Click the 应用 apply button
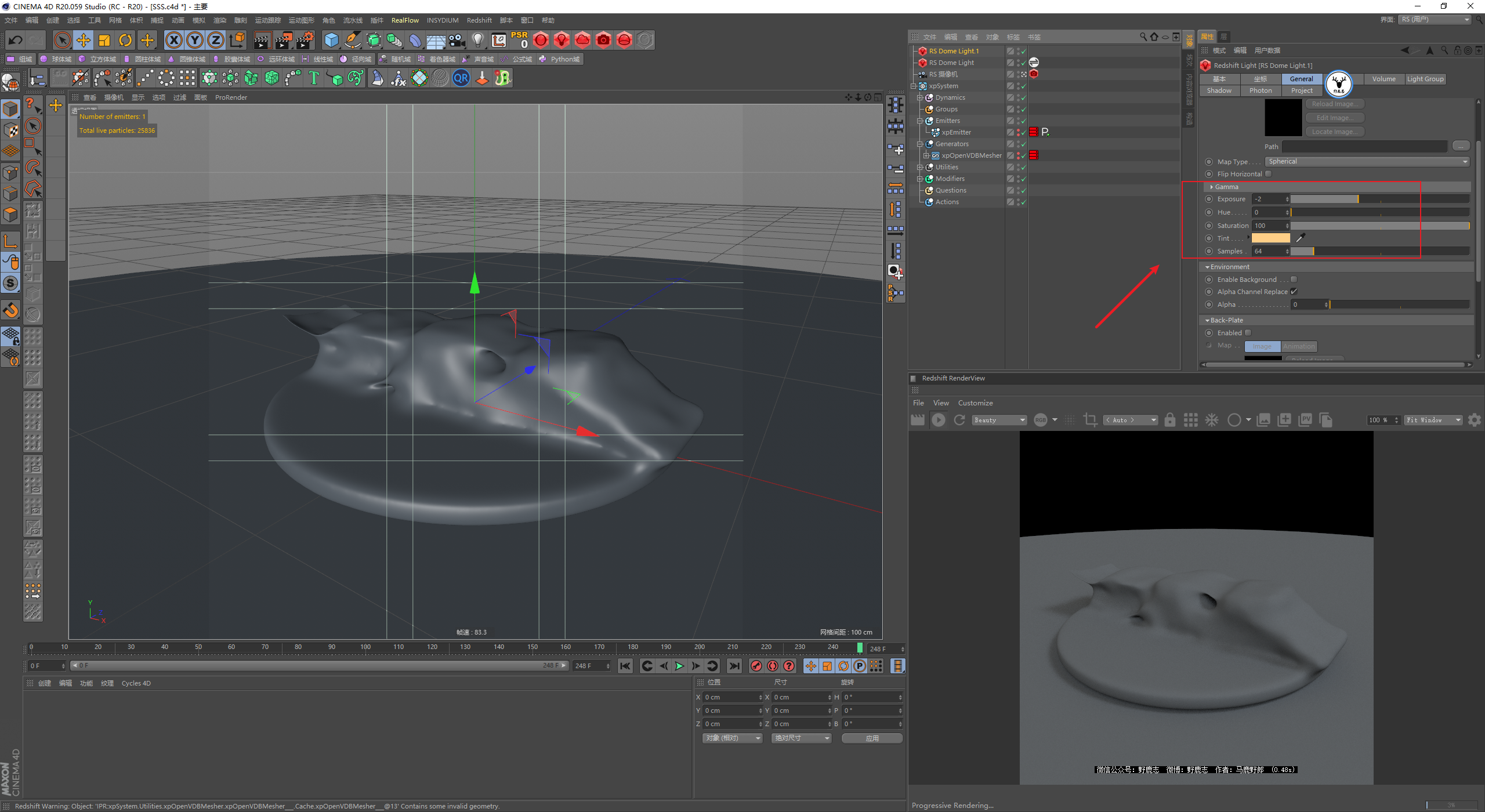Viewport: 1485px width, 812px height. (871, 738)
